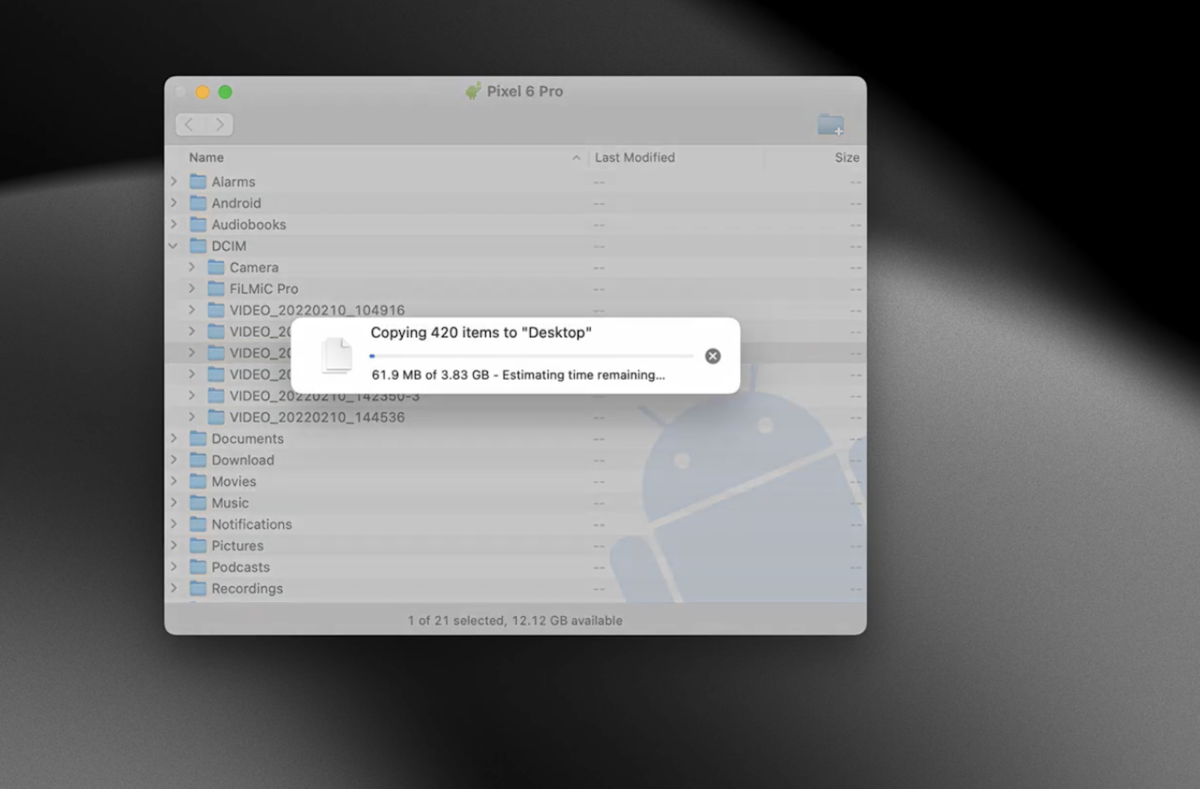Image resolution: width=1200 pixels, height=789 pixels.
Task: Click the Podcasts folder icon
Action: 198,567
